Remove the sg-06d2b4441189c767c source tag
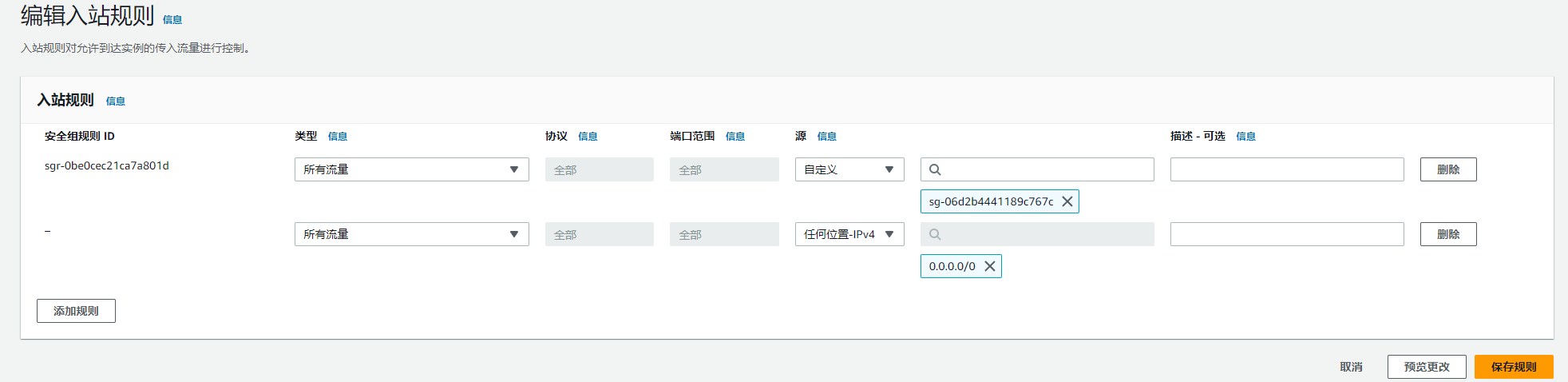 point(1067,201)
